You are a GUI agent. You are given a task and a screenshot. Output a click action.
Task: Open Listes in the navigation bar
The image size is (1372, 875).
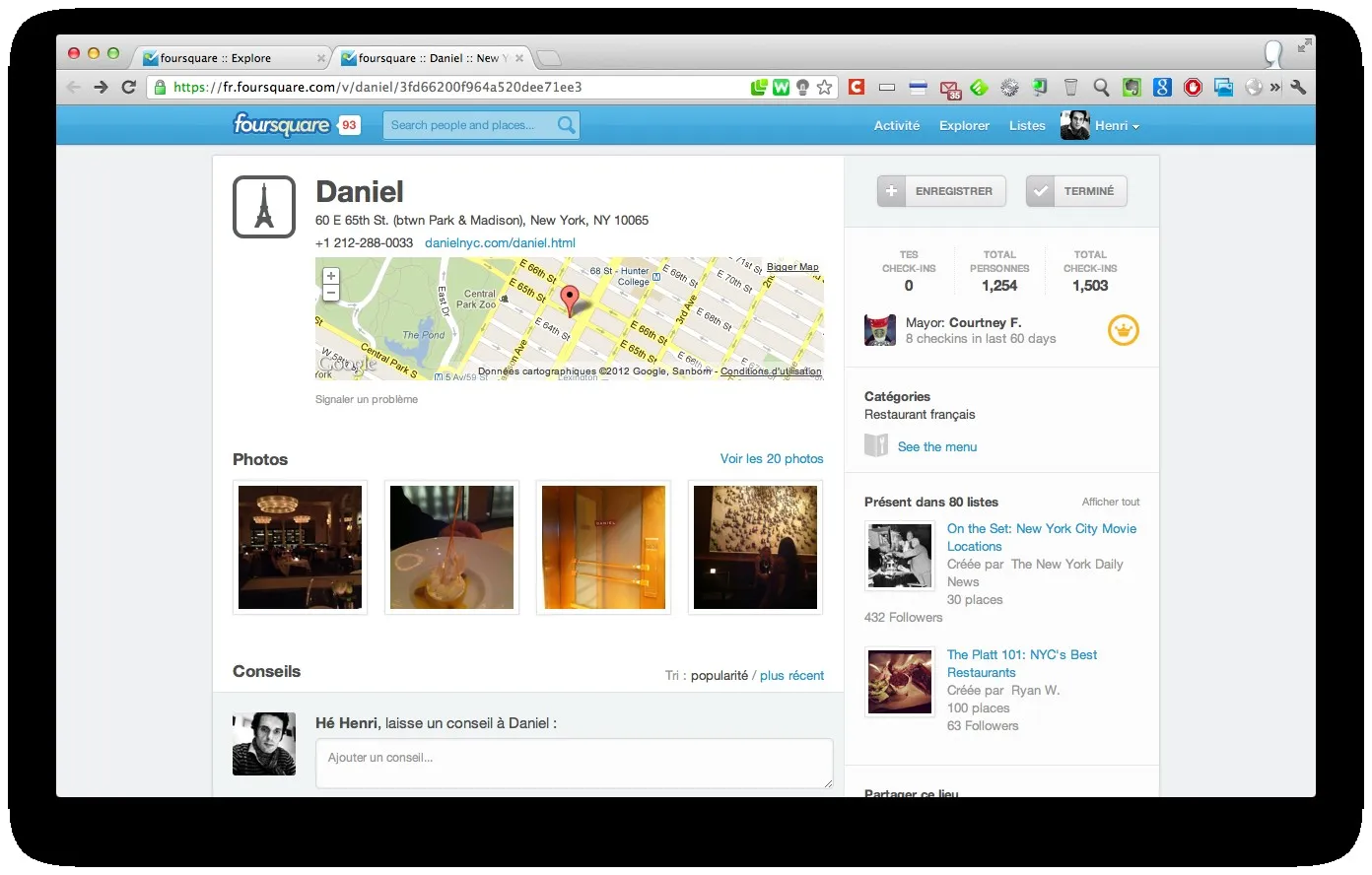coord(1027,125)
